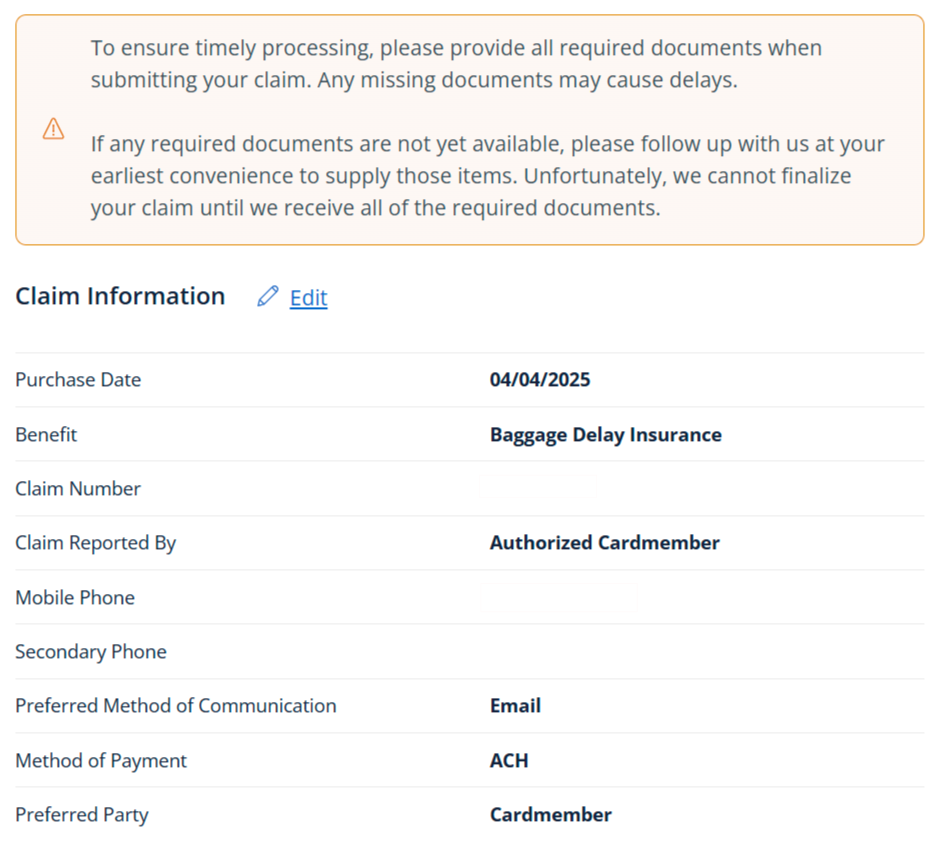
Task: Click the Preferred Method of Communication label
Action: point(176,706)
